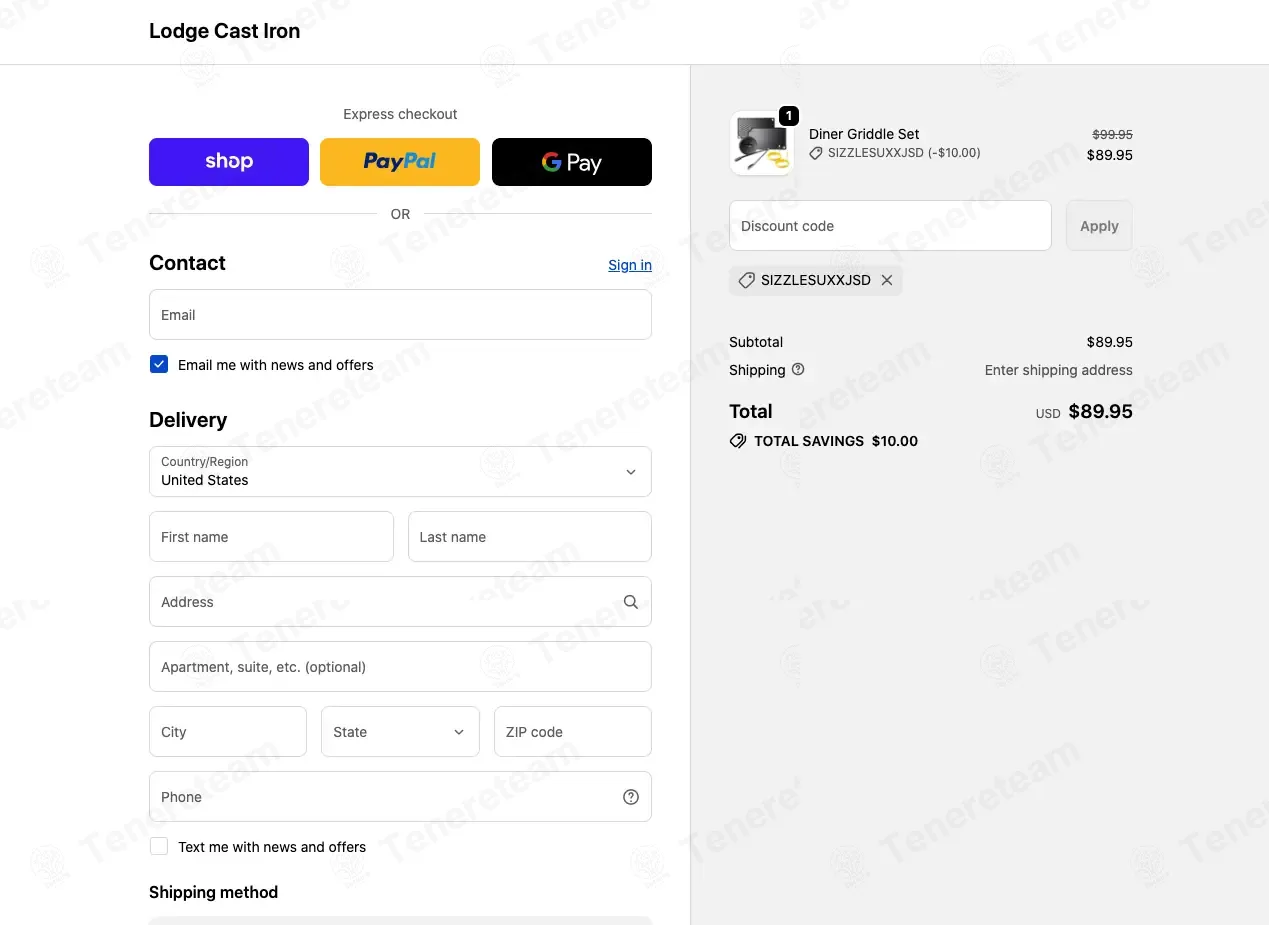Click the struck-through $99.95 price
Screen dimensions: 1269x925
click(x=1112, y=134)
